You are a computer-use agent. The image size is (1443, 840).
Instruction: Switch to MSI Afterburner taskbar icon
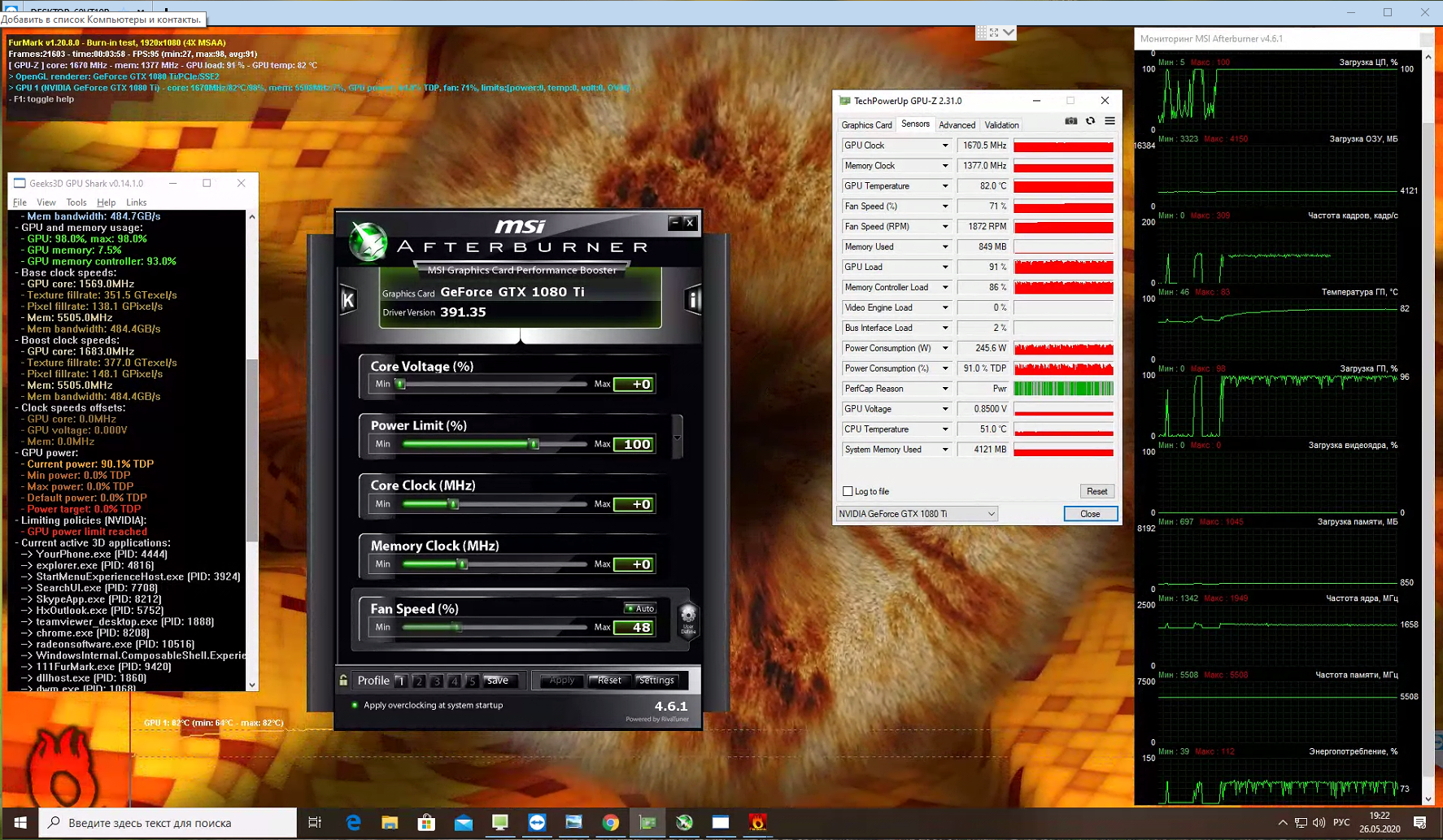pos(684,823)
